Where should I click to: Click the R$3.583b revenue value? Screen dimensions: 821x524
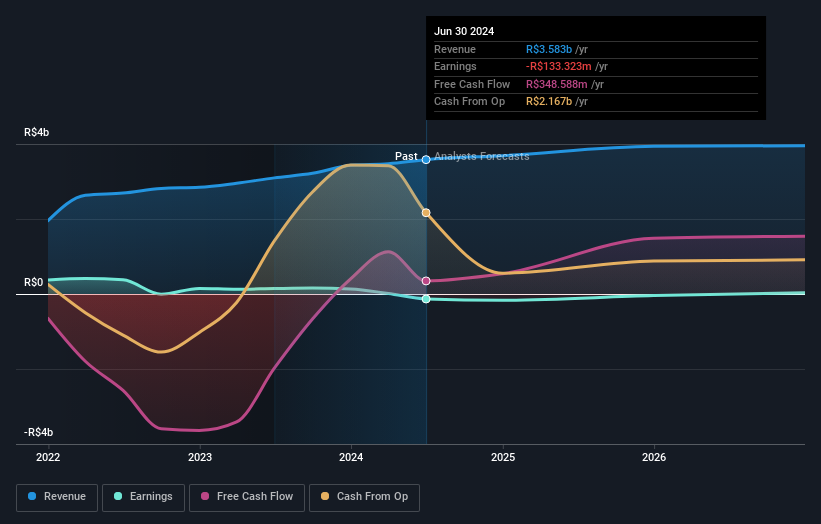pyautogui.click(x=549, y=49)
